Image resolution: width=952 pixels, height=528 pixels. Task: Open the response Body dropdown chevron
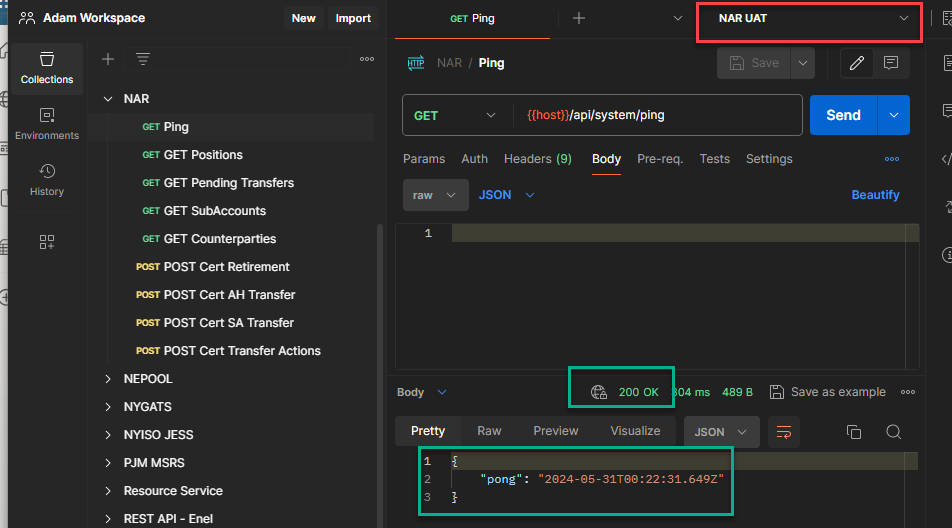(x=442, y=392)
